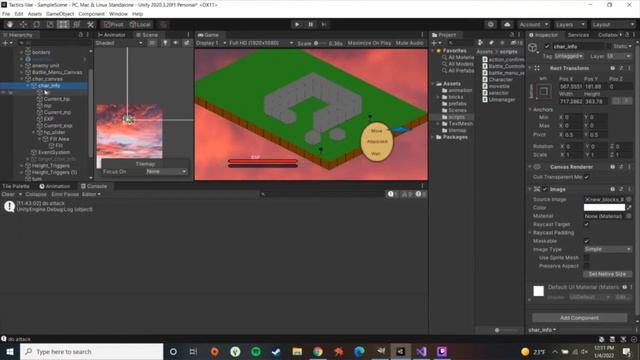Toggle Raycast Target checkbox
The height and width of the screenshot is (360, 640).
(587, 224)
